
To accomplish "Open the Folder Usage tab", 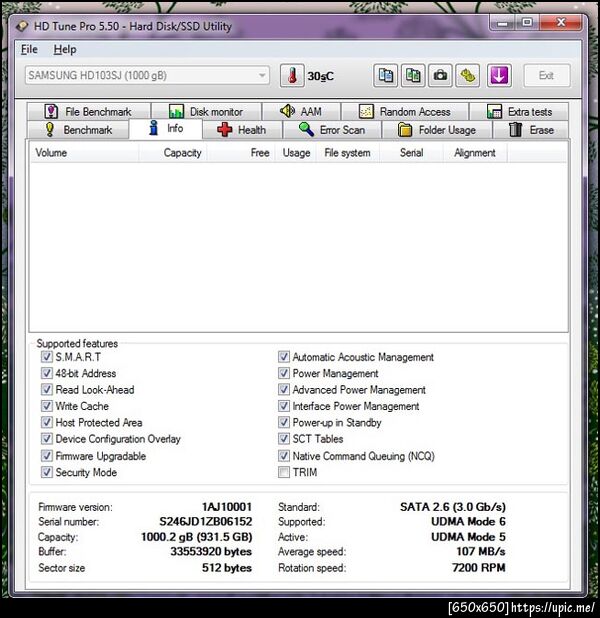I will [x=437, y=130].
